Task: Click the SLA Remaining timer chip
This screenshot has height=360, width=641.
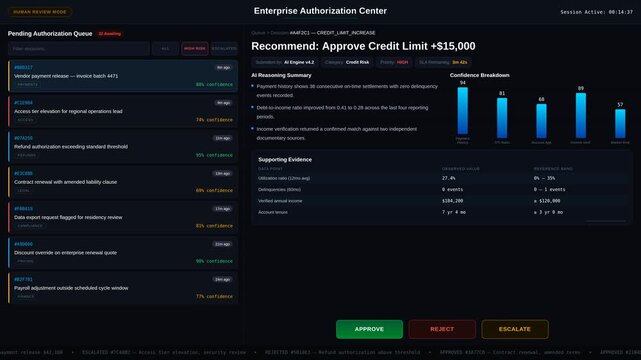Action: (443, 62)
